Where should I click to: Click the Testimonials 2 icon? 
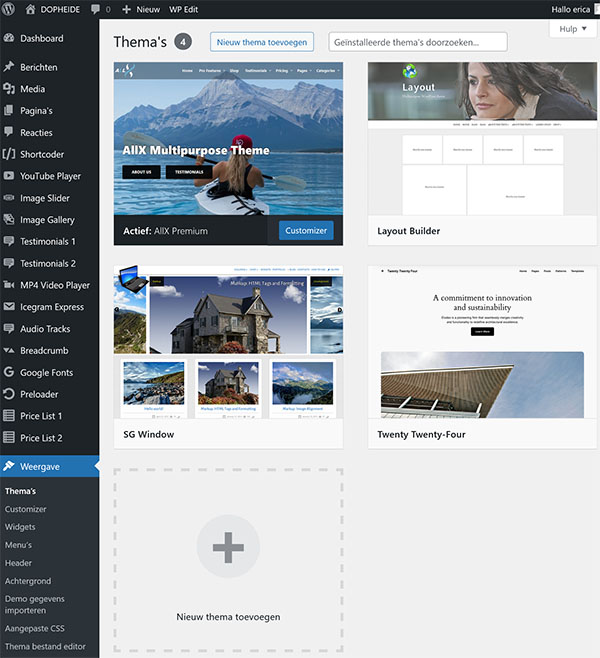[x=9, y=263]
